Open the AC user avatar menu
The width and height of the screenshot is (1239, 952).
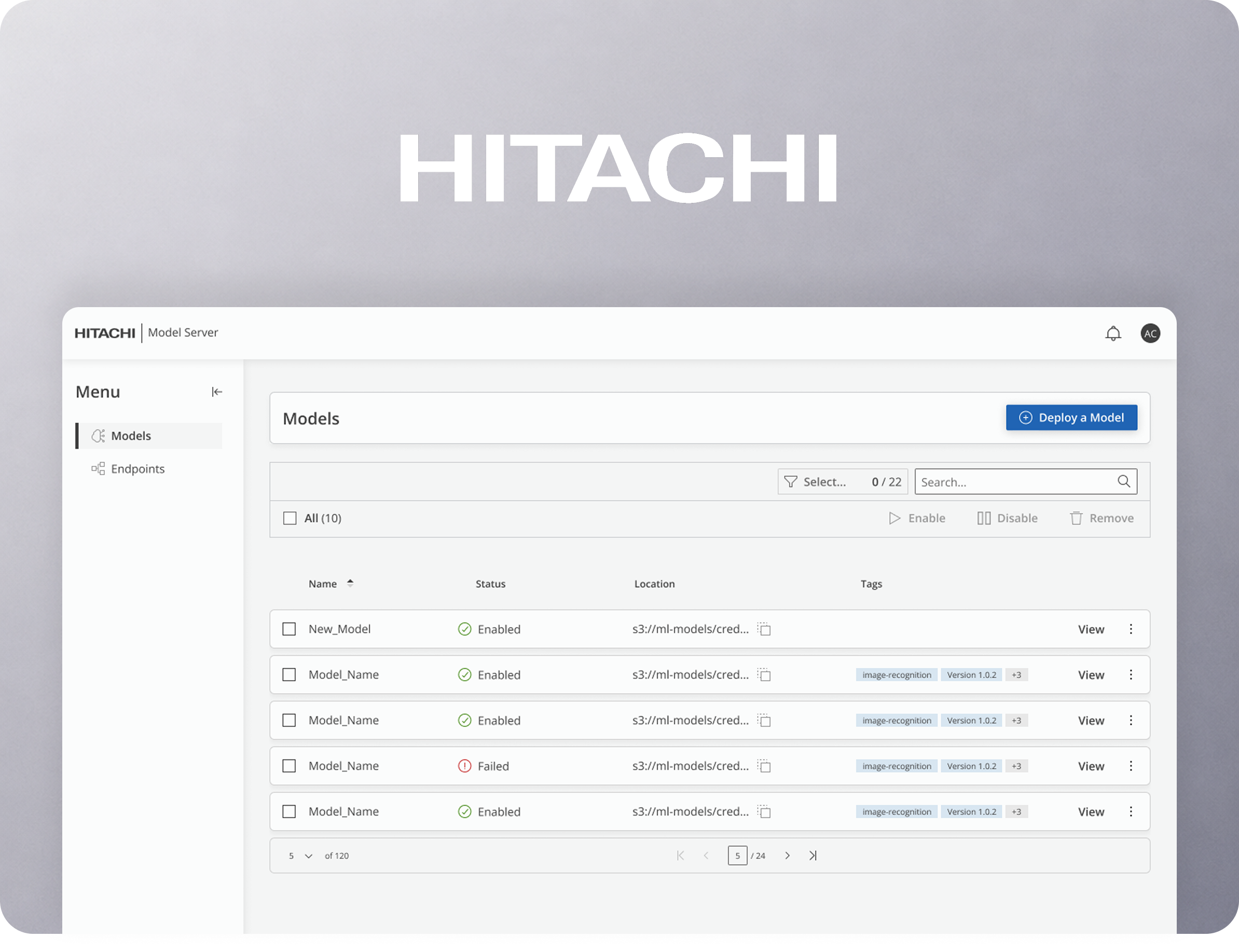click(x=1150, y=333)
